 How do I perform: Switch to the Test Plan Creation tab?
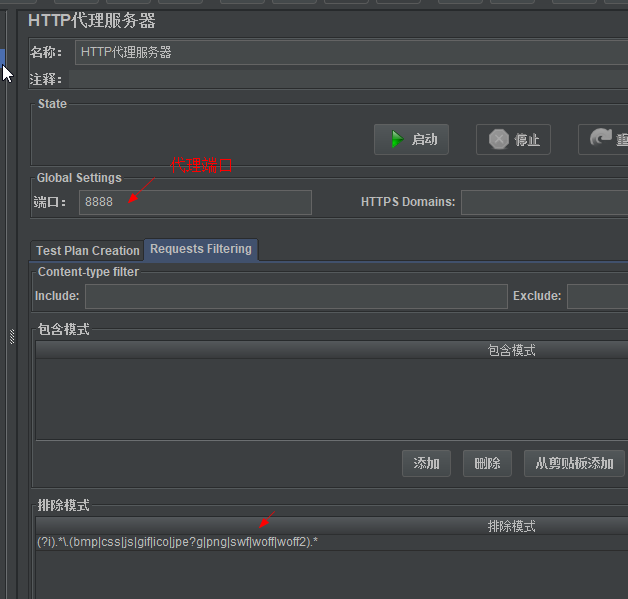(88, 250)
